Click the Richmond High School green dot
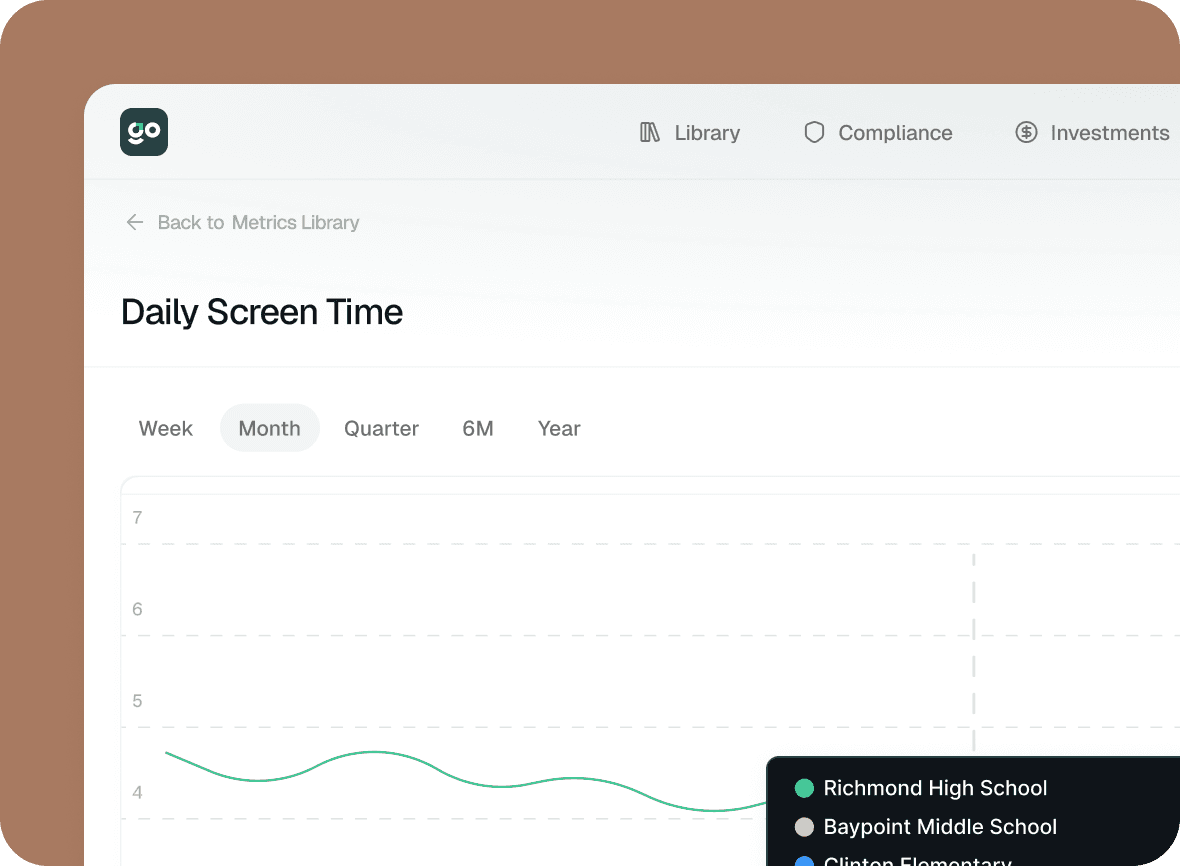Image resolution: width=1180 pixels, height=866 pixels. (x=804, y=788)
